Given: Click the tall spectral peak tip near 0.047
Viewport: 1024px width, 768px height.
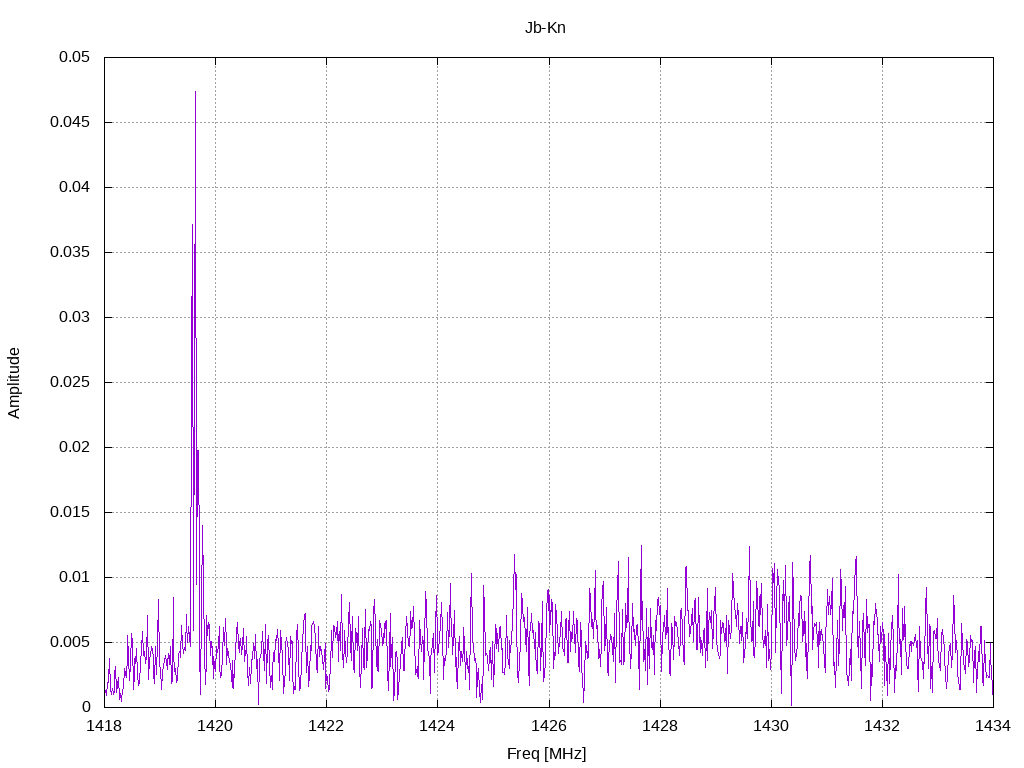Looking at the screenshot, I should (x=195, y=92).
